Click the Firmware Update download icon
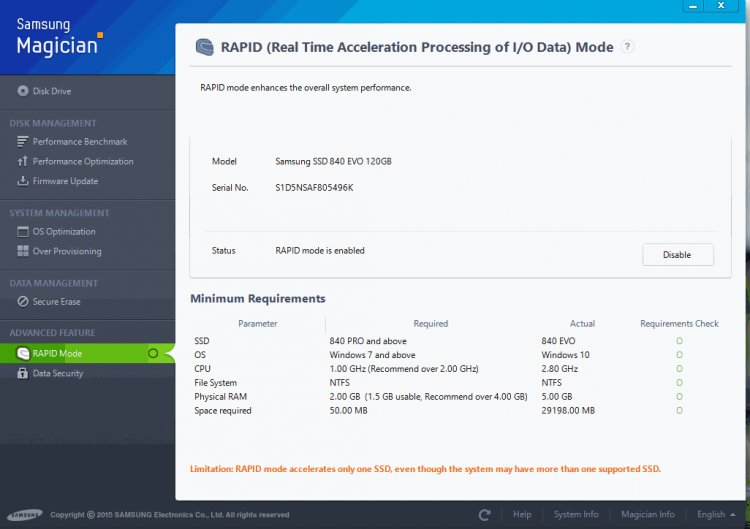Viewport: 750px width, 529px height. [x=23, y=181]
